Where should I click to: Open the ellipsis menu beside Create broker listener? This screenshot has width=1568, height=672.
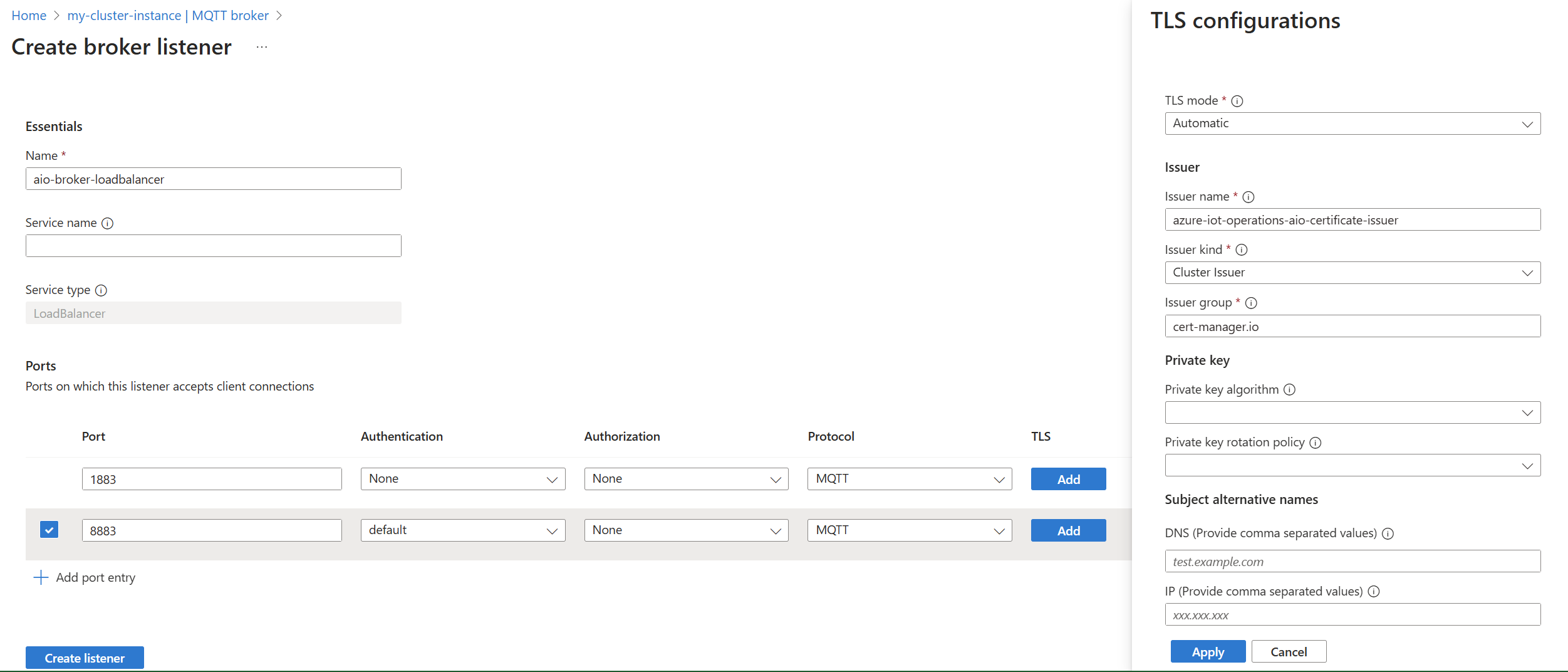[261, 47]
